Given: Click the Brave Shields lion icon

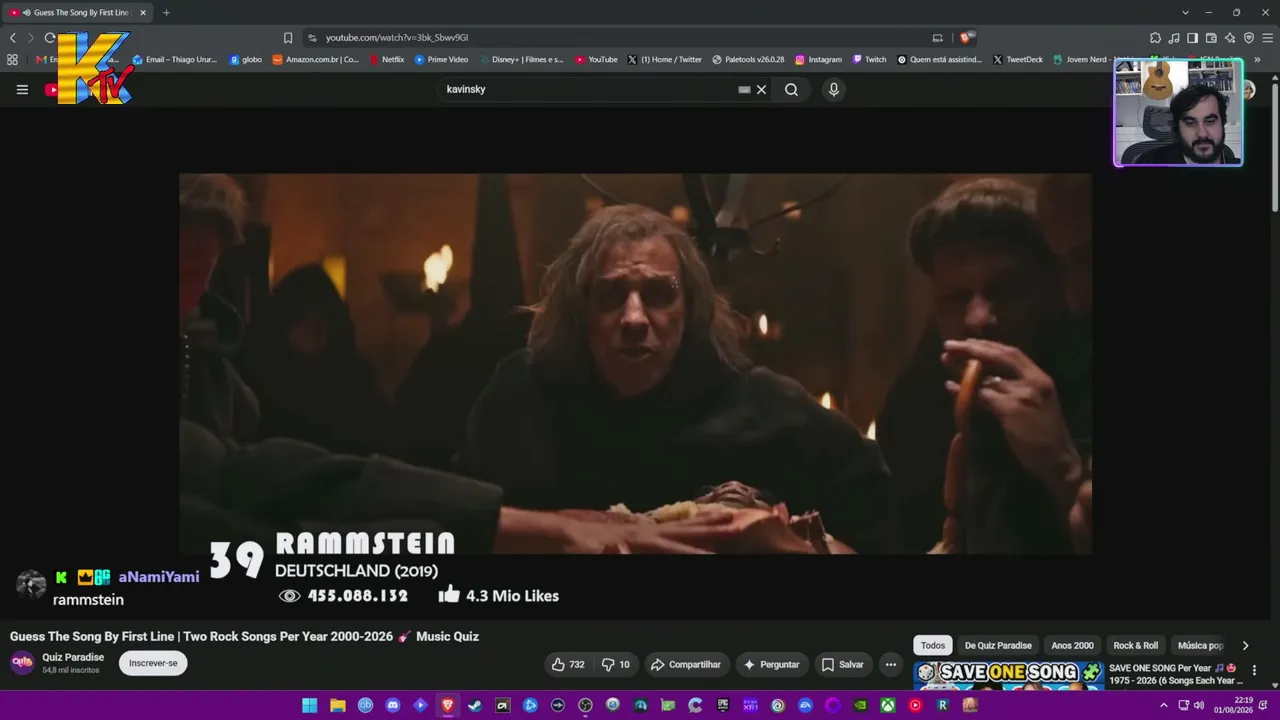Looking at the screenshot, I should point(965,38).
